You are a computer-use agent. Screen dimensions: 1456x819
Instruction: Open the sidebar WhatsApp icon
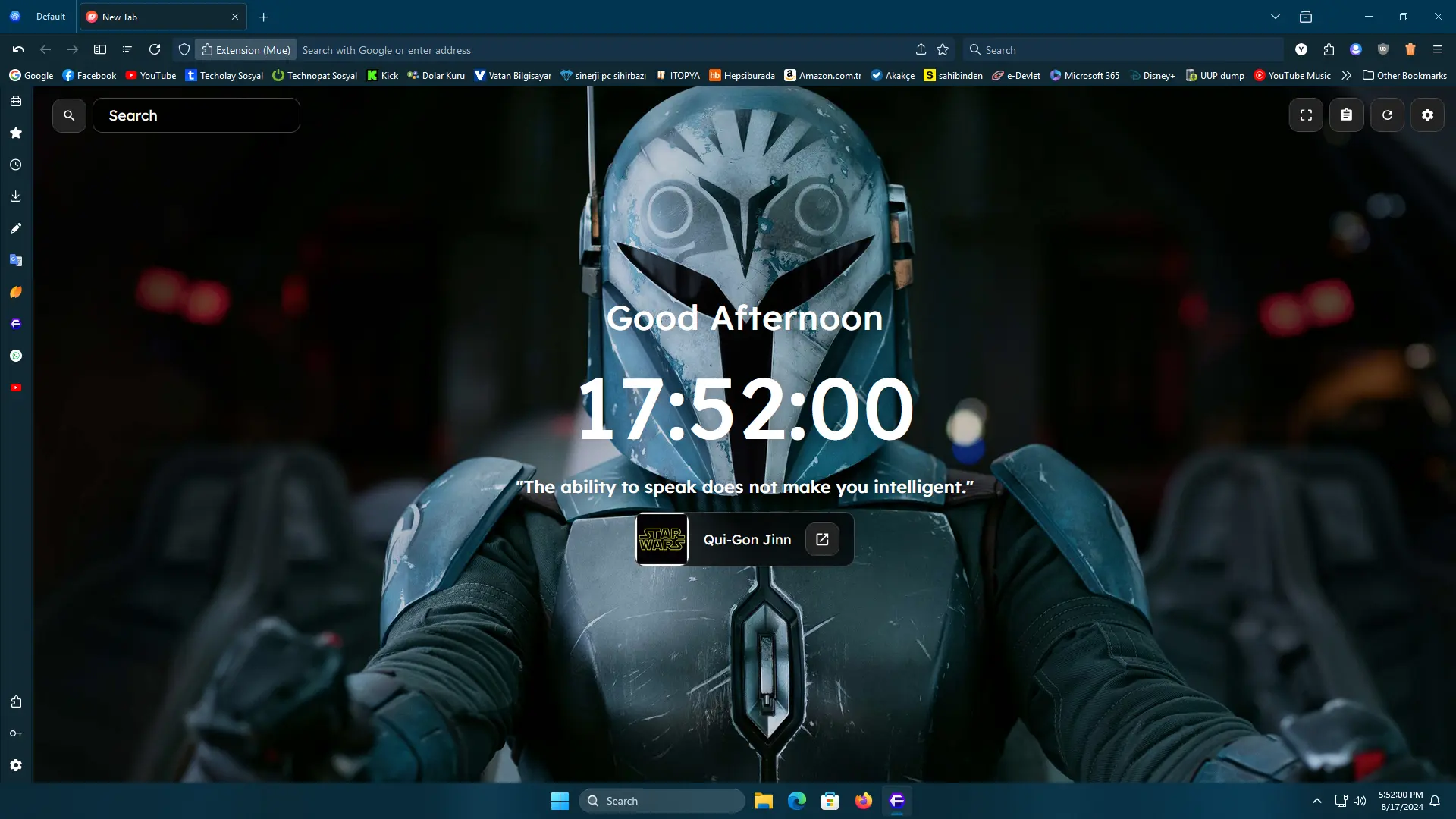click(x=16, y=356)
